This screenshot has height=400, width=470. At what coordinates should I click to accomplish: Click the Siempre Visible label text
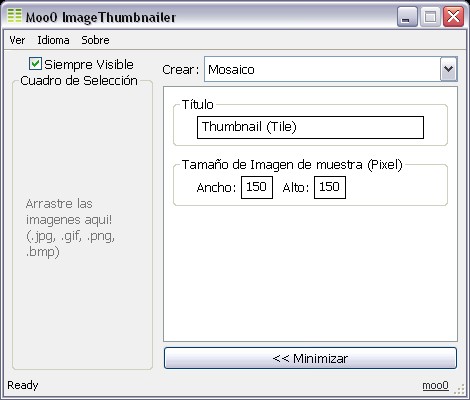point(89,64)
